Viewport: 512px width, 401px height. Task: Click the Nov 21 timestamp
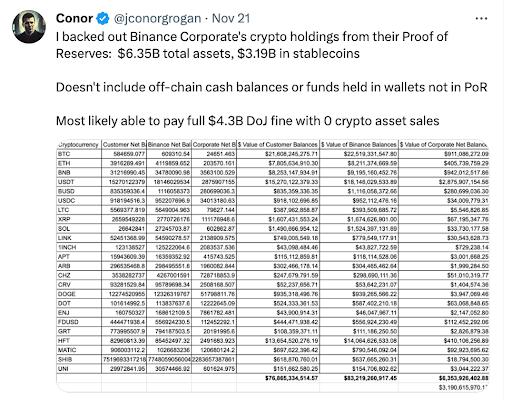[x=231, y=18]
